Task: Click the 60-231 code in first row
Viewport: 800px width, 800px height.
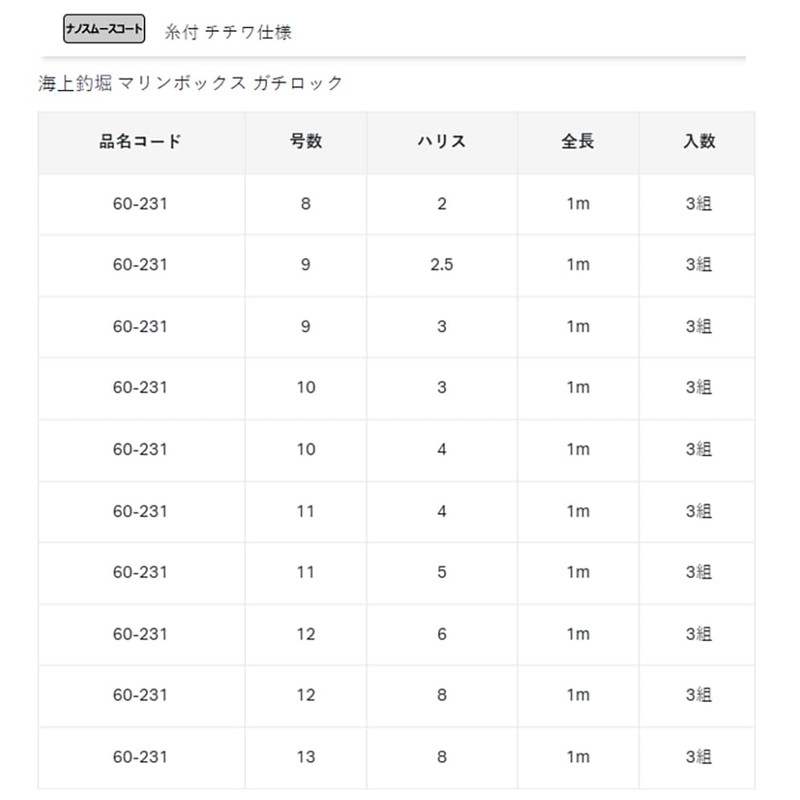Action: tap(141, 204)
